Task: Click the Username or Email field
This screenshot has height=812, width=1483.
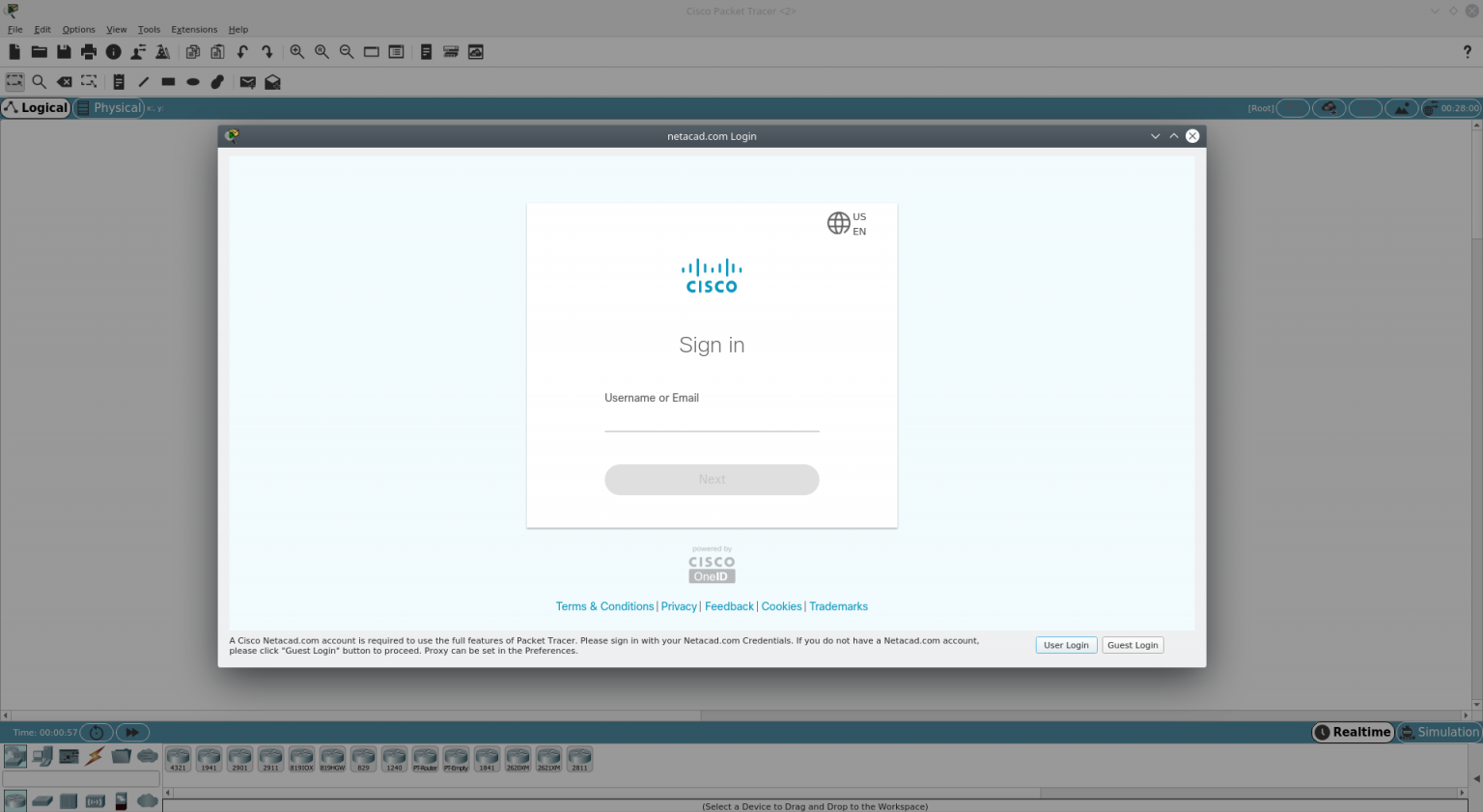Action: [712, 420]
